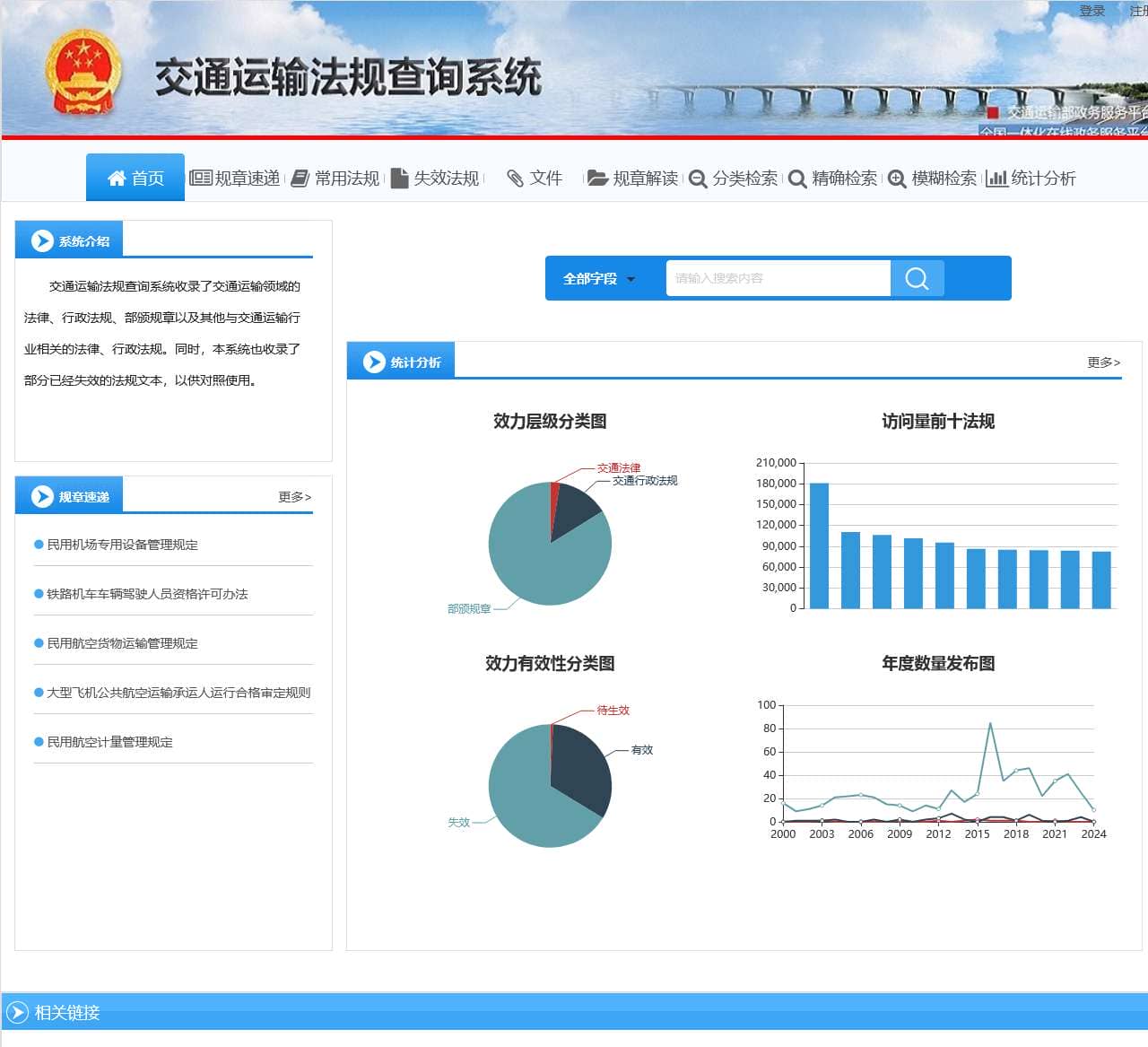The image size is (1148, 1047).
Task: Click the arrow icon beside 相关链接
Action: [17, 1012]
